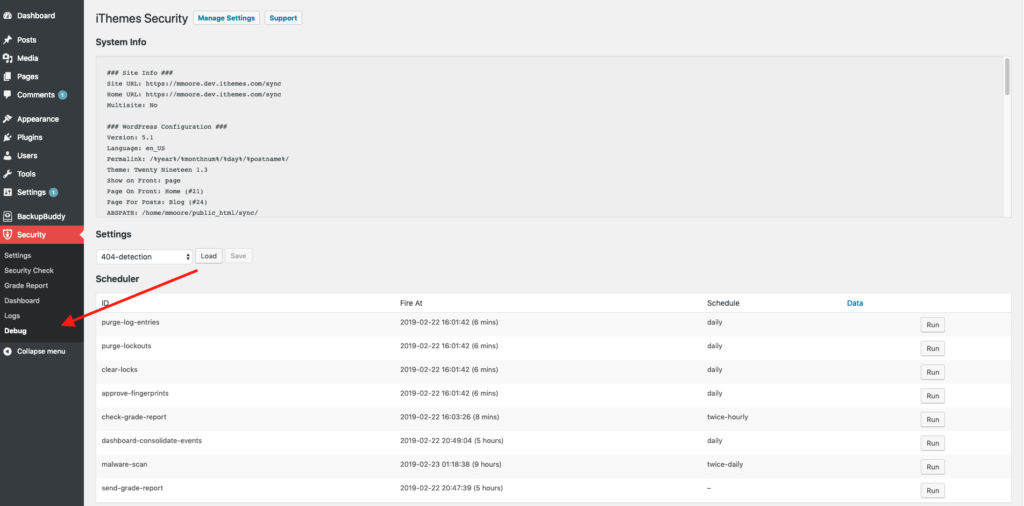The height and width of the screenshot is (506, 1024).
Task: Run the approve-fingerprints job
Action: pos(933,396)
